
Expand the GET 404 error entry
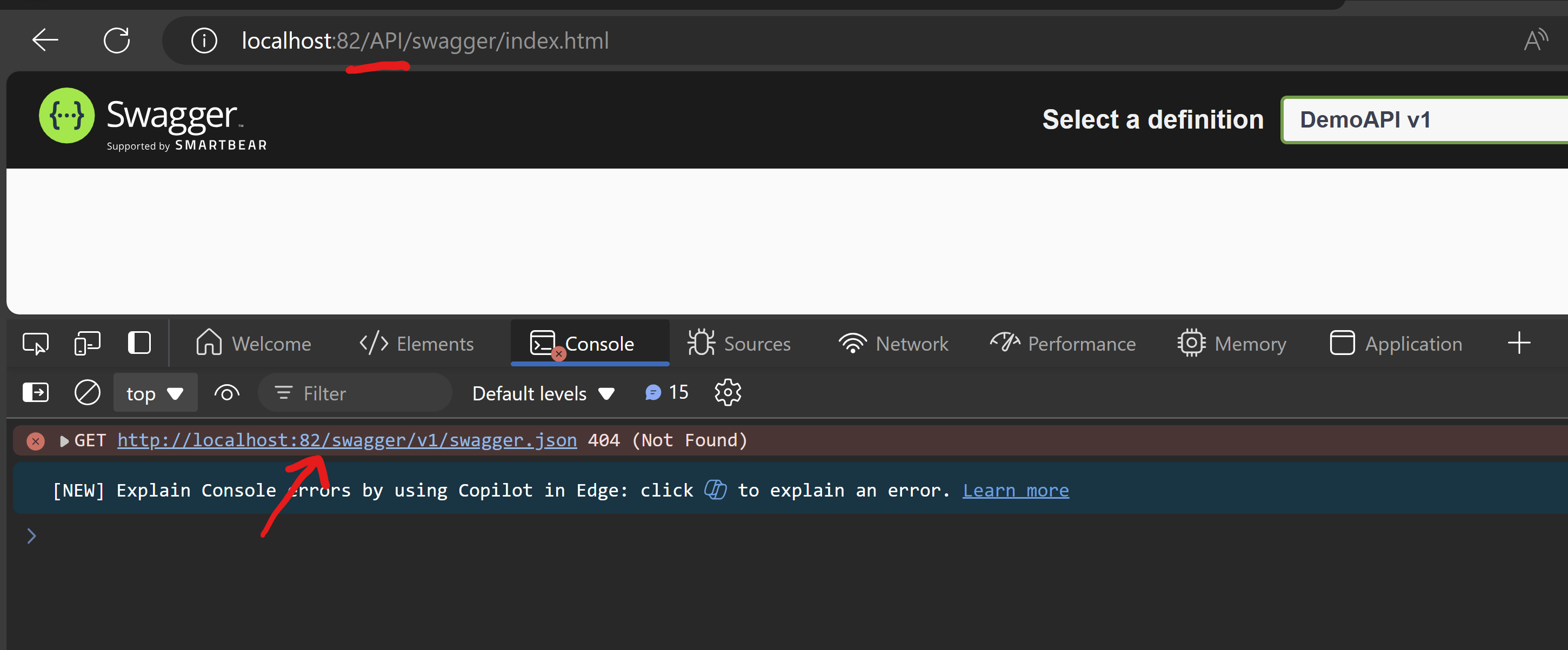64,441
